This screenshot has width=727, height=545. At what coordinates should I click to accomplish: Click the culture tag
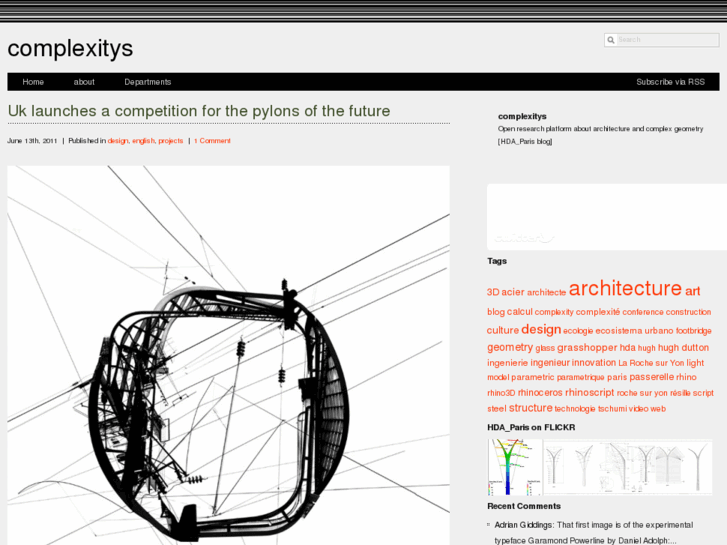(503, 330)
